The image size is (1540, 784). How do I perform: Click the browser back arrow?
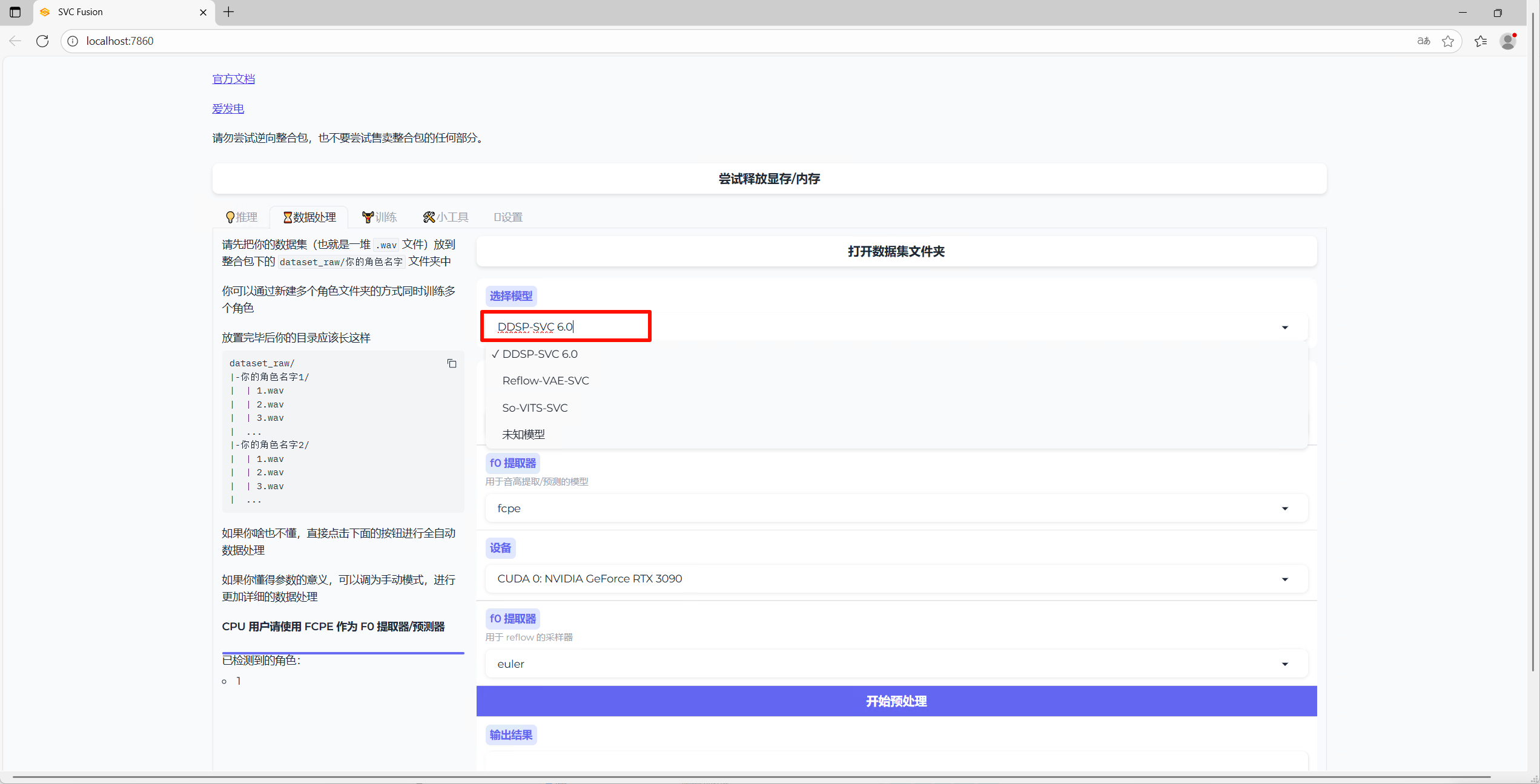tap(16, 41)
